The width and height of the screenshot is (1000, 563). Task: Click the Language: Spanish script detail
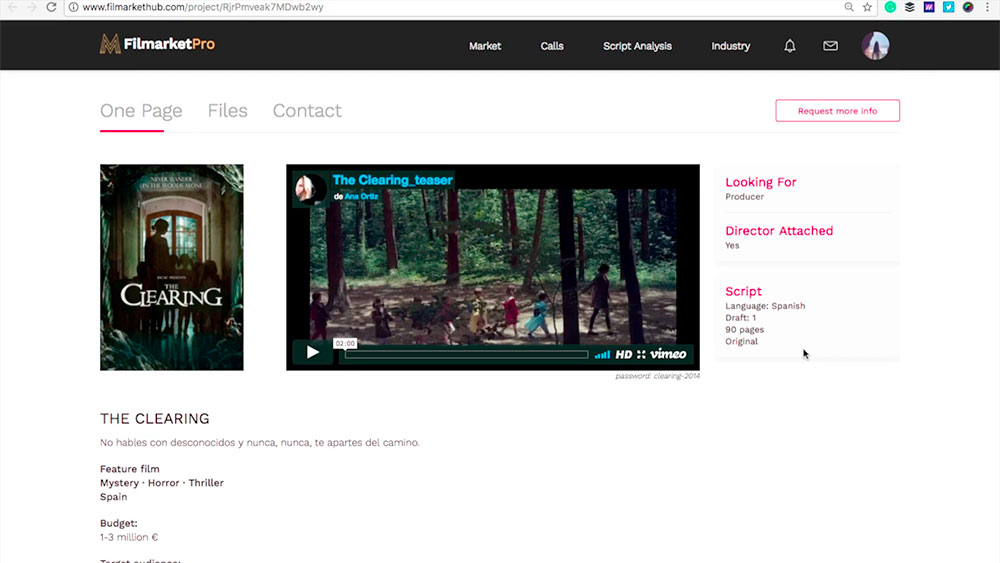(x=765, y=306)
